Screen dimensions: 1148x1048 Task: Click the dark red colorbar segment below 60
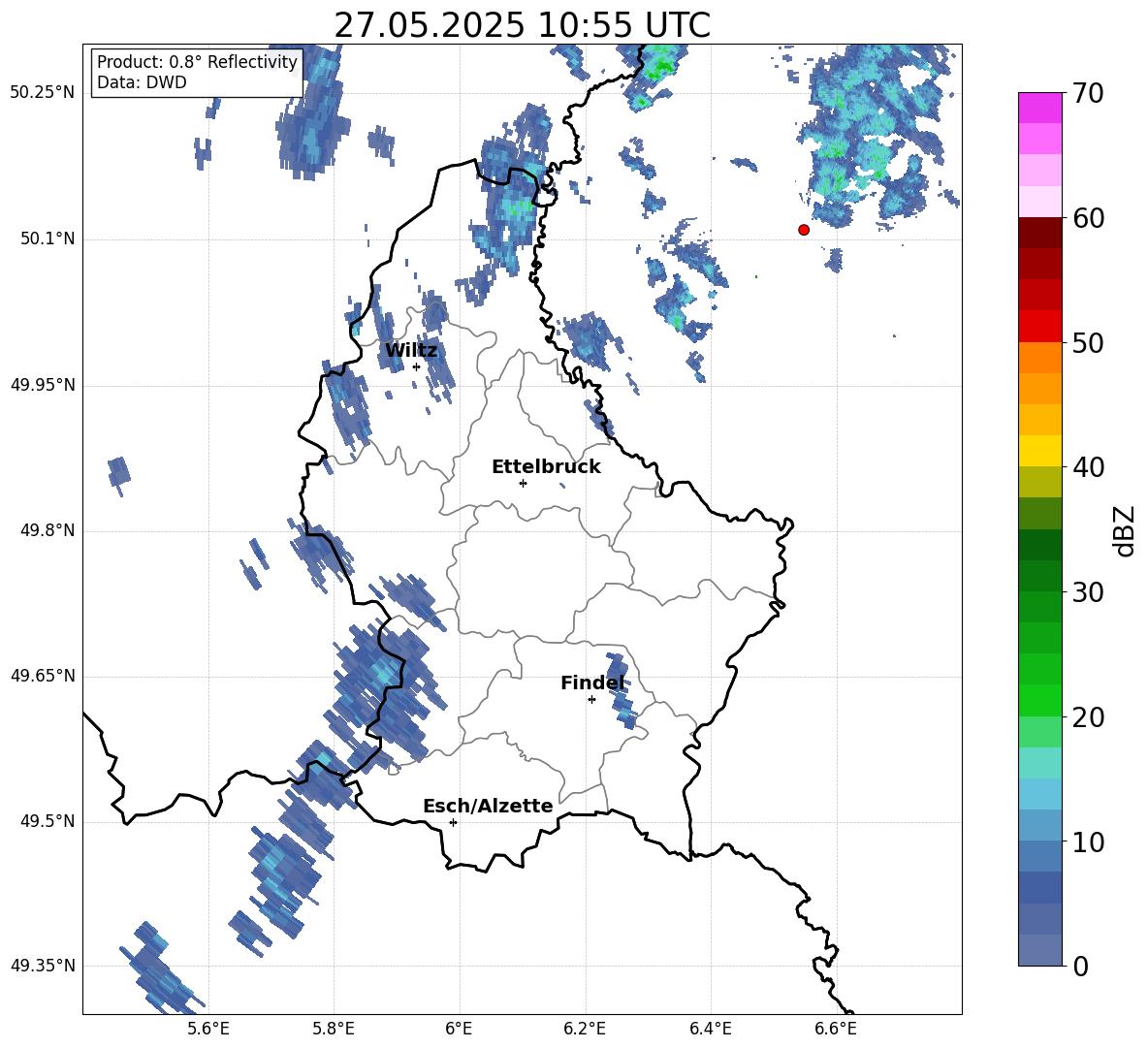tap(1039, 233)
